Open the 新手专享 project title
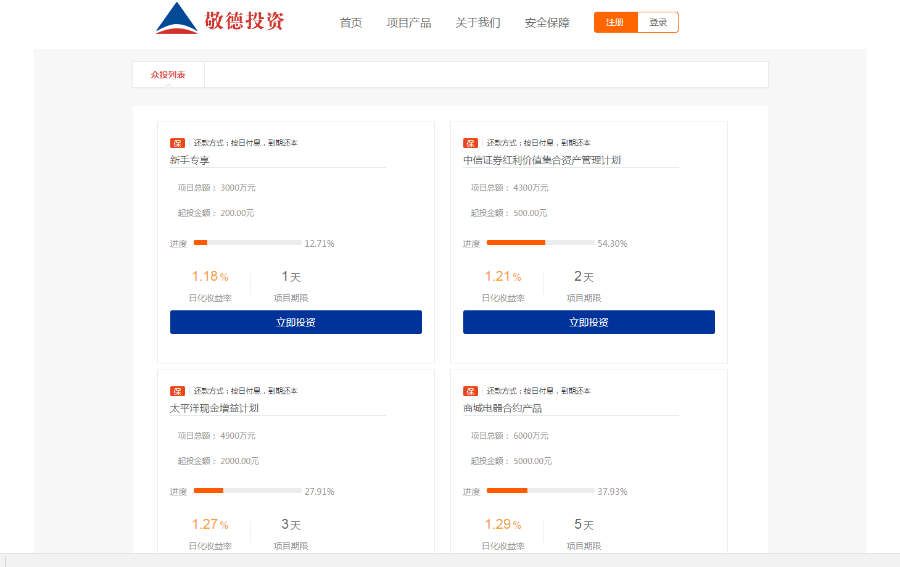The image size is (900, 567). [190, 160]
